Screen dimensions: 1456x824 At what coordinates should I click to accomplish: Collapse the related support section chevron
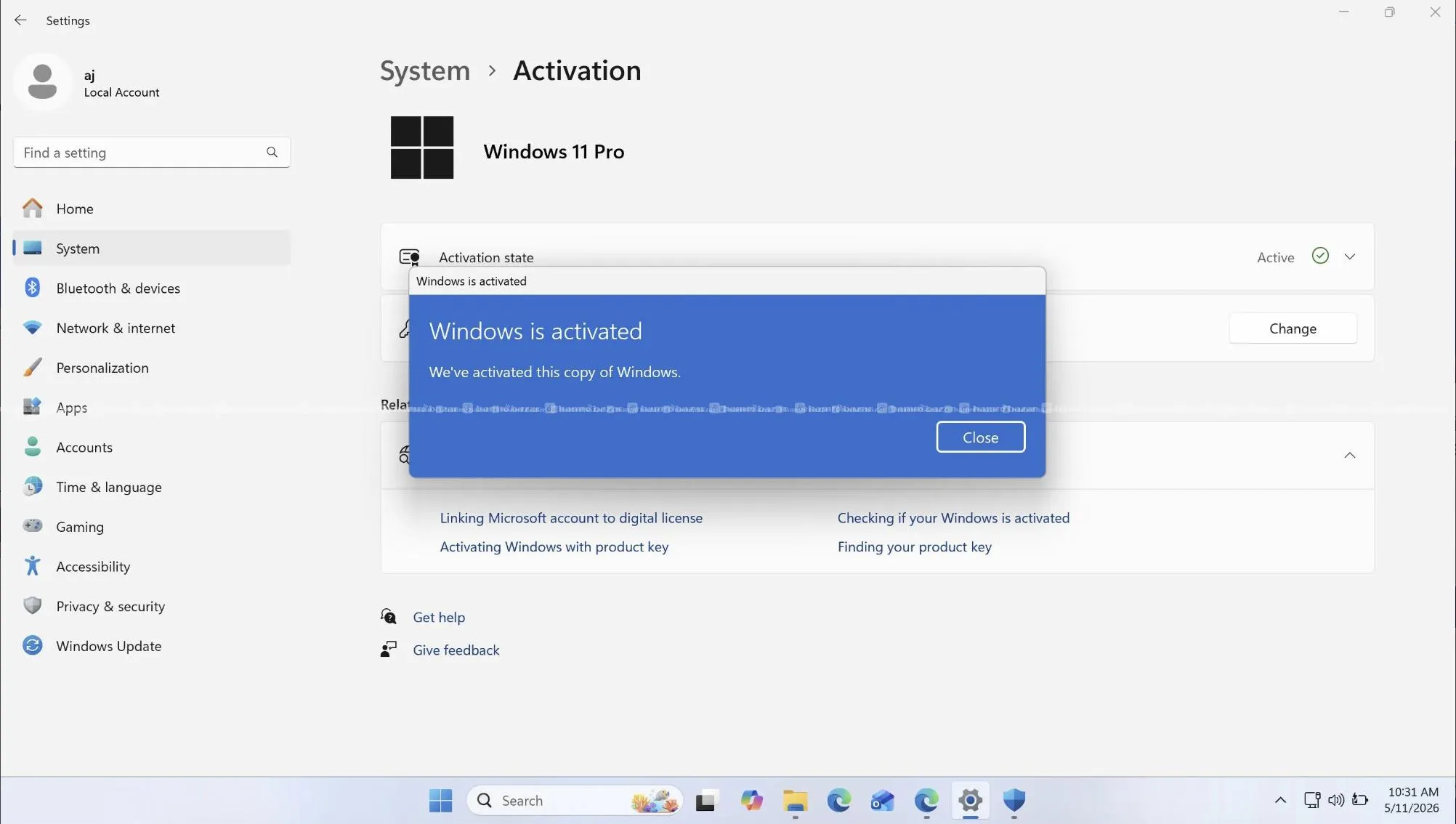pos(1349,455)
